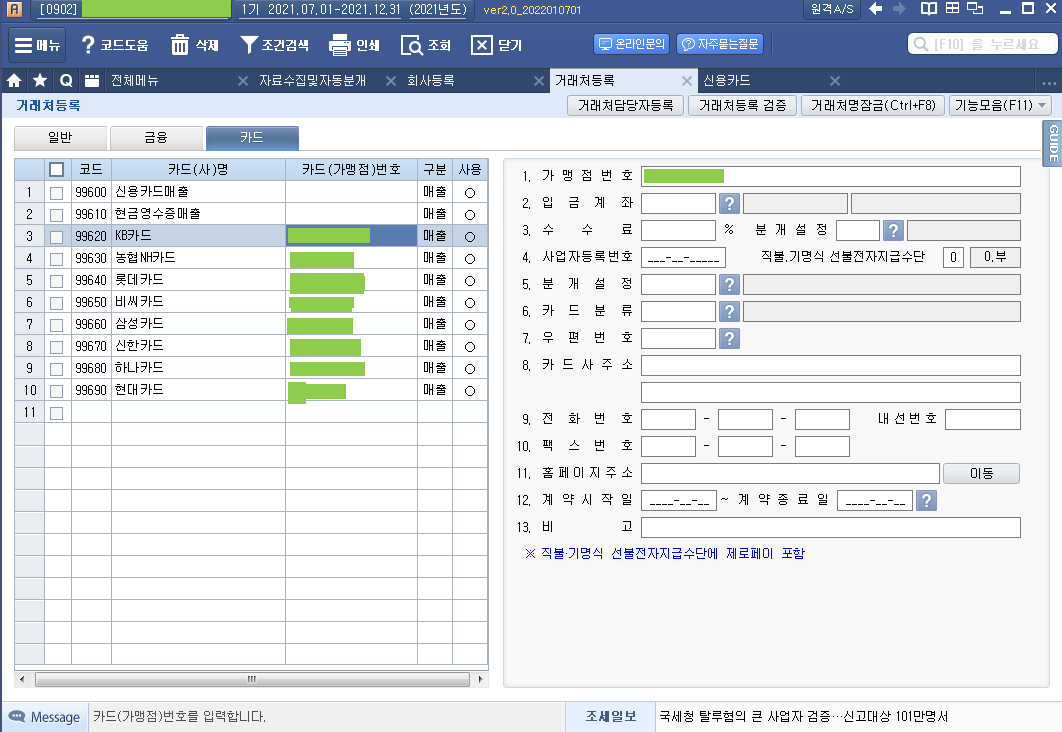Image resolution: width=1062 pixels, height=732 pixels.
Task: Go to home tab icon
Action: tap(15, 81)
